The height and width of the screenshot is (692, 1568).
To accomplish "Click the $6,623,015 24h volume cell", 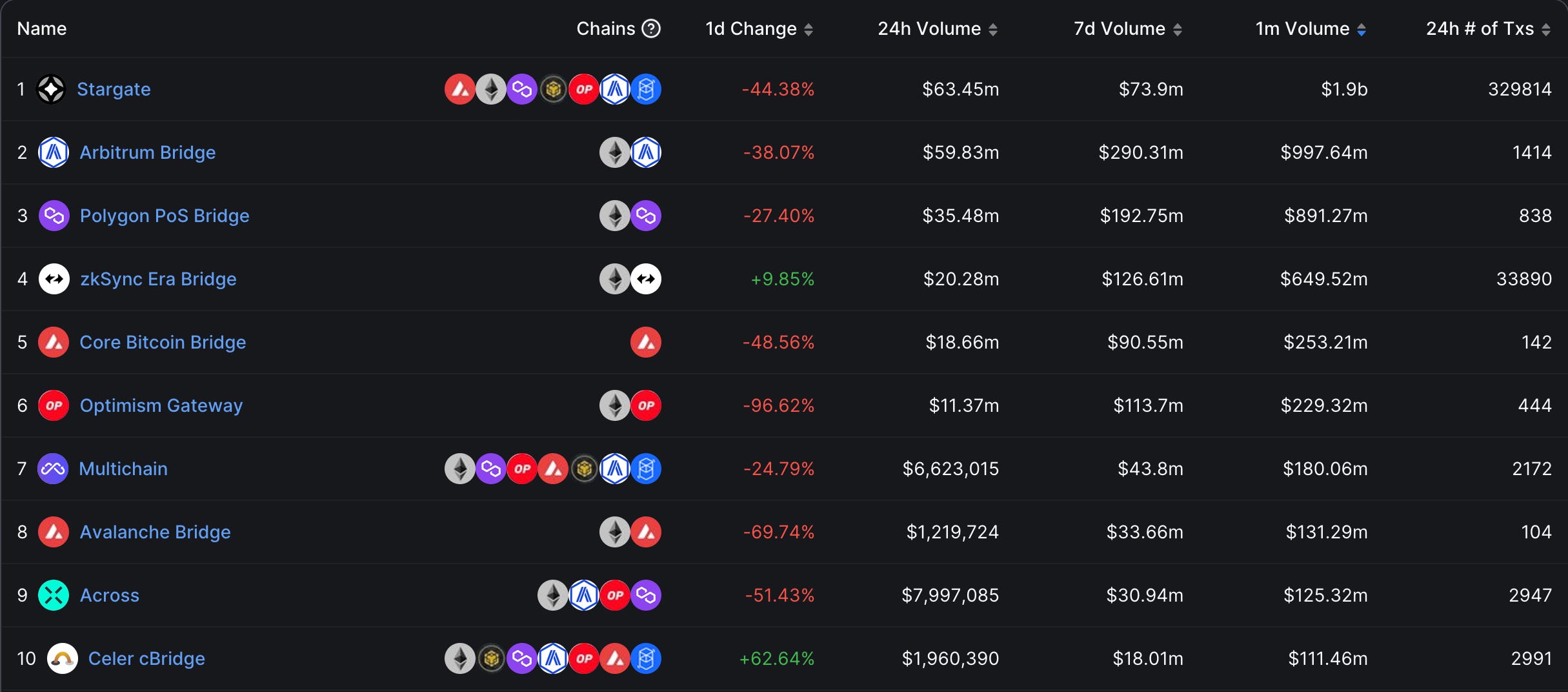I will click(950, 469).
